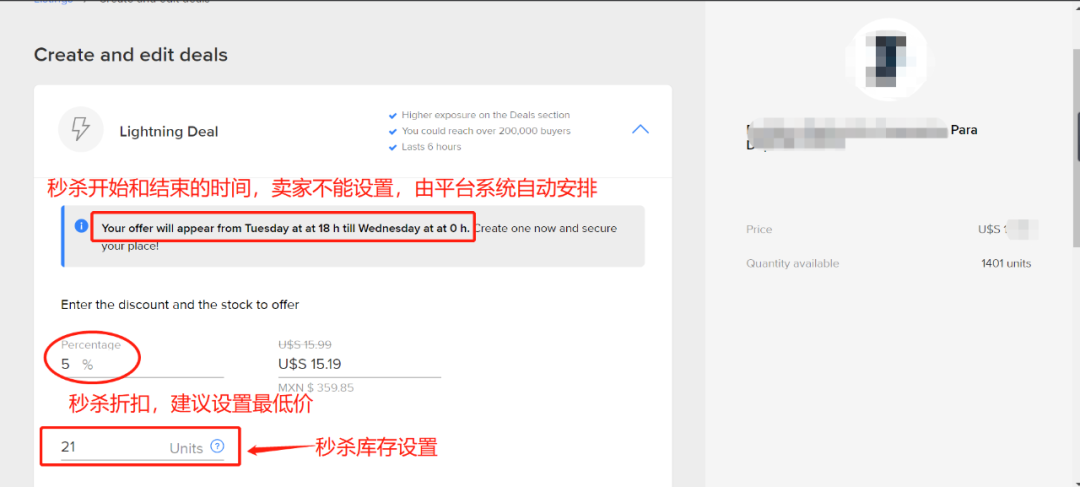Select the Lightning Deal heading
The height and width of the screenshot is (487, 1080).
[x=169, y=132]
